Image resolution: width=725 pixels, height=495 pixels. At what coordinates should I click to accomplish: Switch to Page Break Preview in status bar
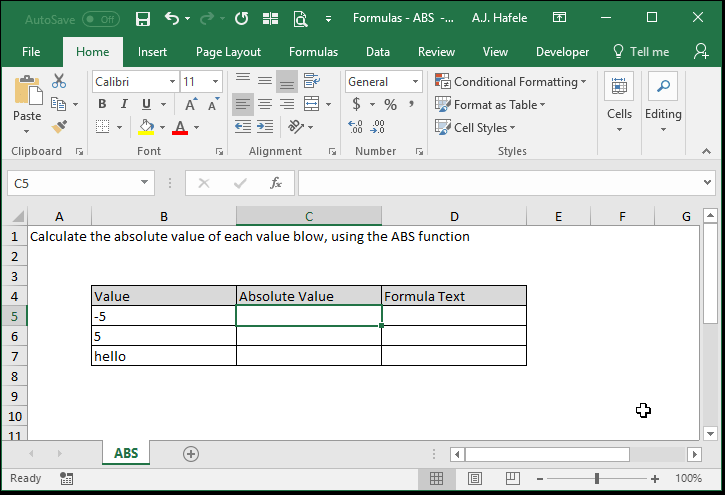click(512, 478)
